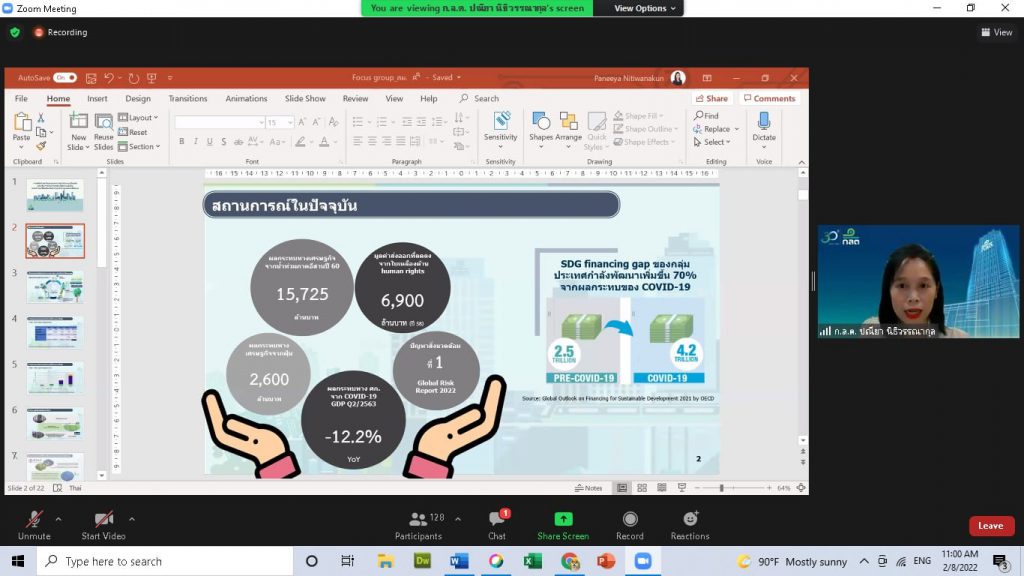Open the font size dropdown
The height and width of the screenshot is (576, 1024).
point(290,123)
